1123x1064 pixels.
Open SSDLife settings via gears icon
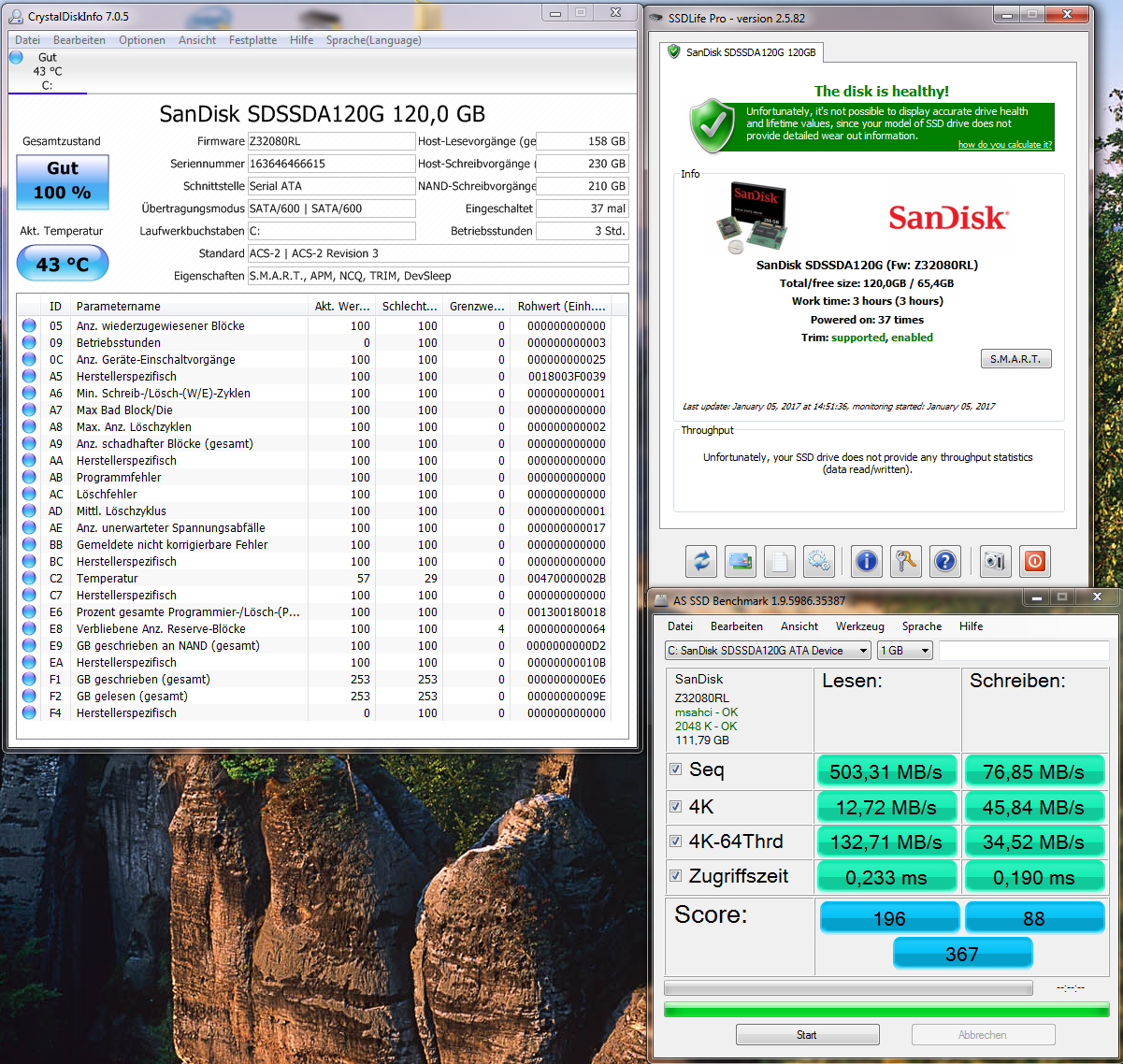click(x=819, y=561)
